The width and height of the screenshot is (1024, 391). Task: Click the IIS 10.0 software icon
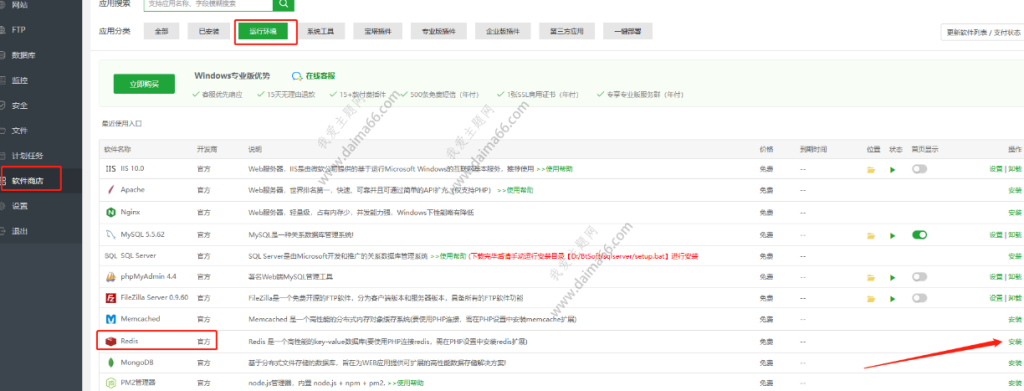click(110, 168)
